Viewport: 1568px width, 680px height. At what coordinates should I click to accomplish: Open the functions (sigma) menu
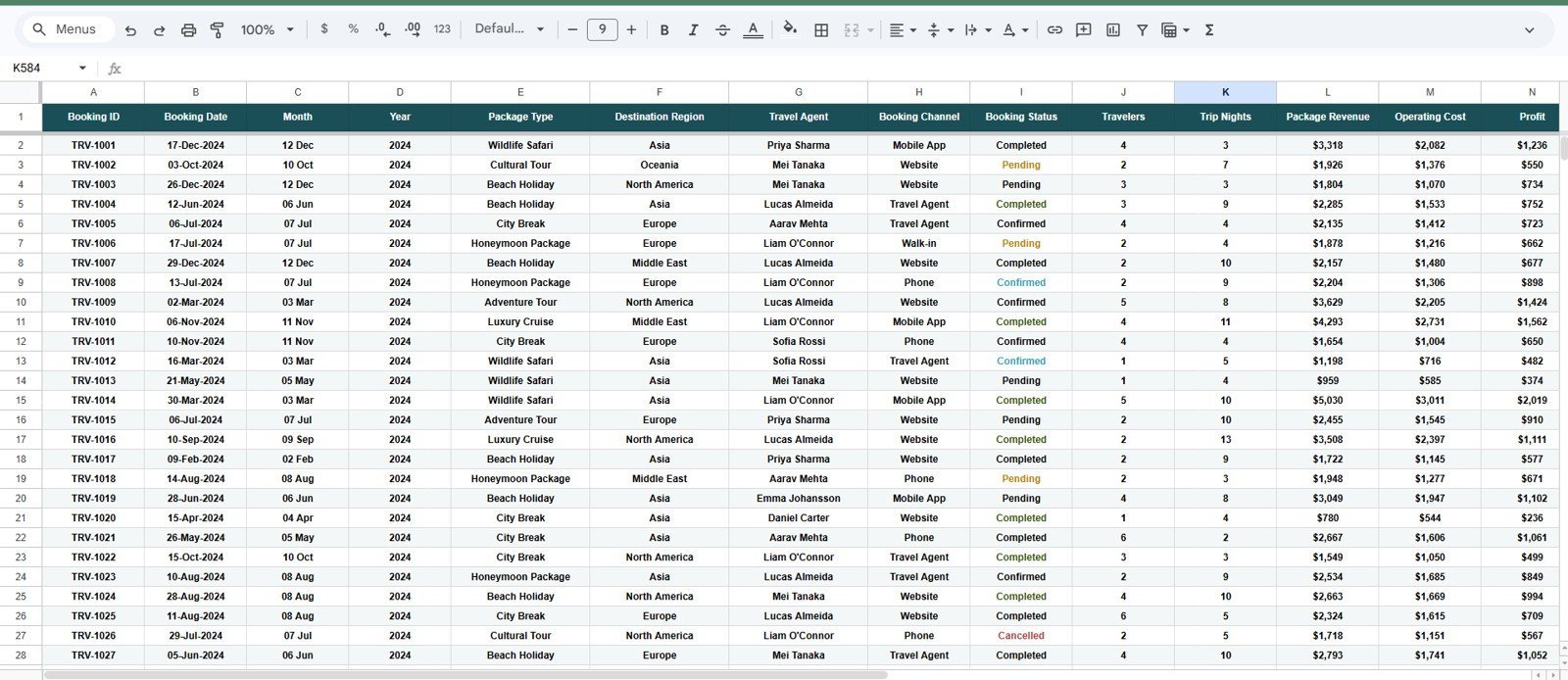(x=1209, y=30)
